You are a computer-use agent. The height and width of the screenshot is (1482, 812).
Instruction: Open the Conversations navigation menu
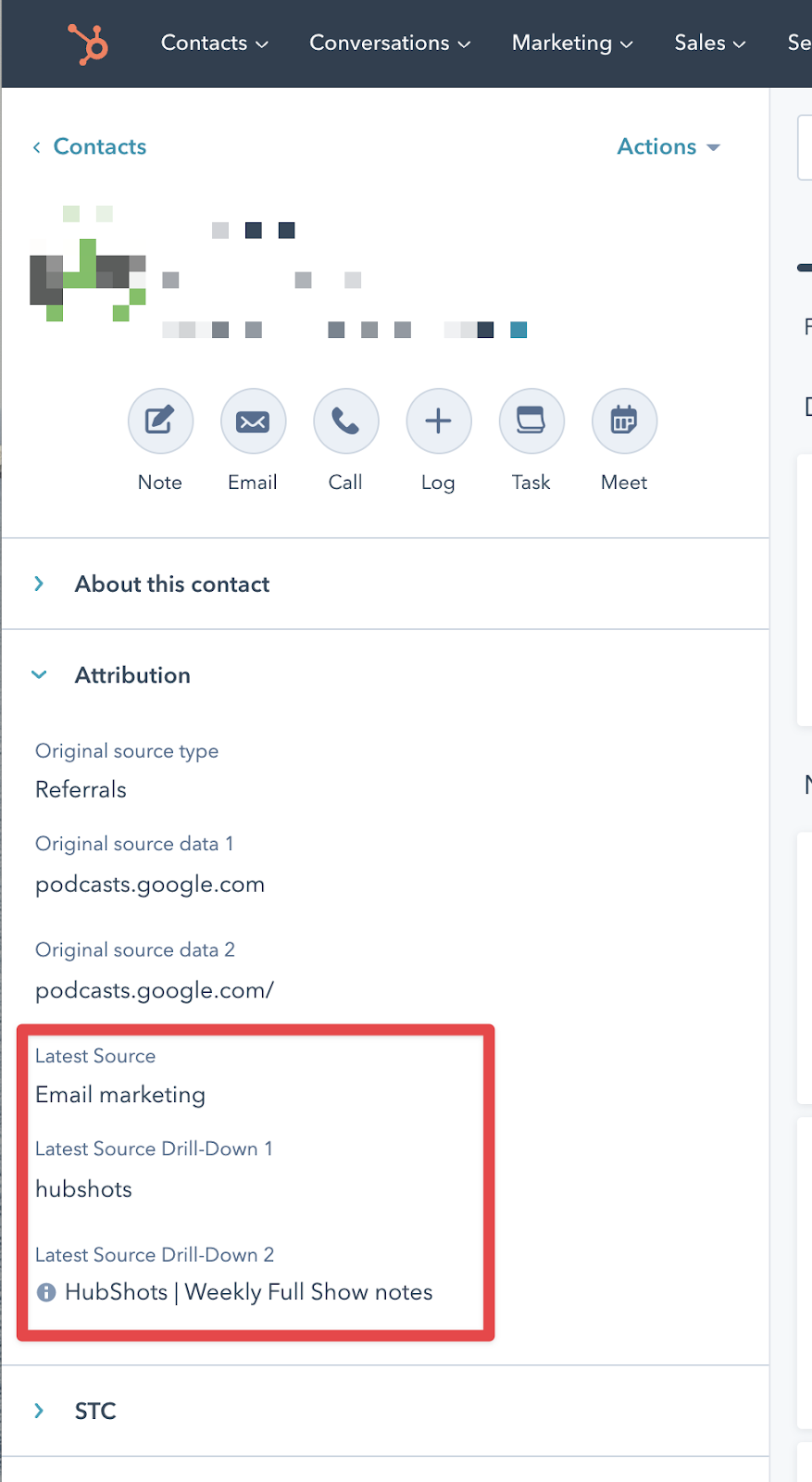[x=390, y=44]
